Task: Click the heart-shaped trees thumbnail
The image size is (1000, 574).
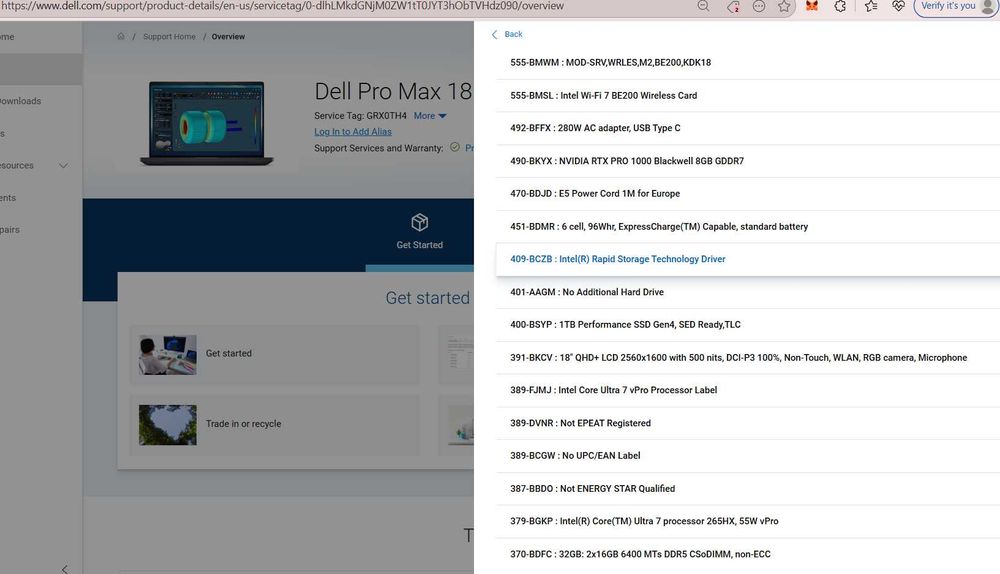Action: pos(168,425)
